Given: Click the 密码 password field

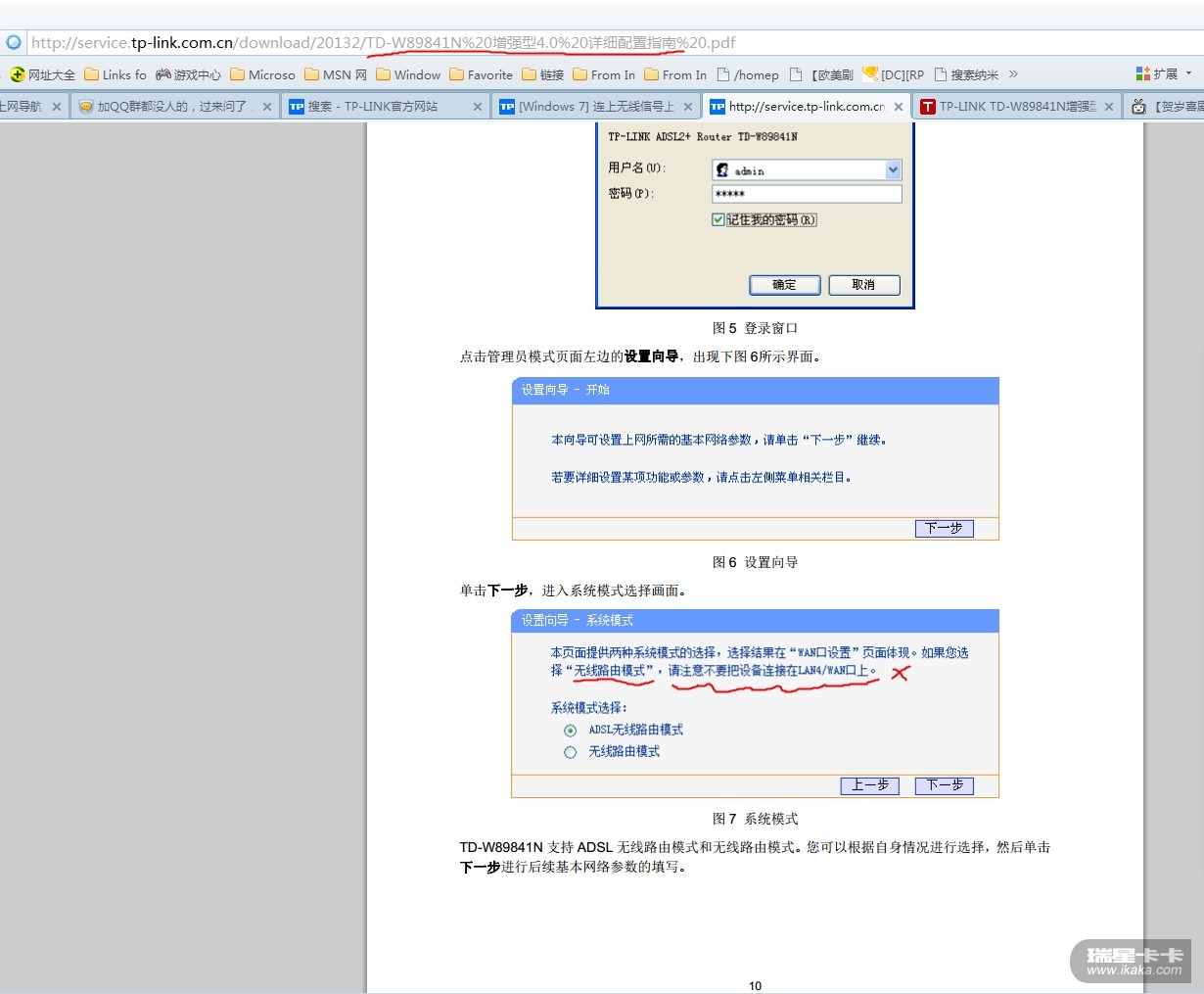Looking at the screenshot, I should (x=807, y=194).
